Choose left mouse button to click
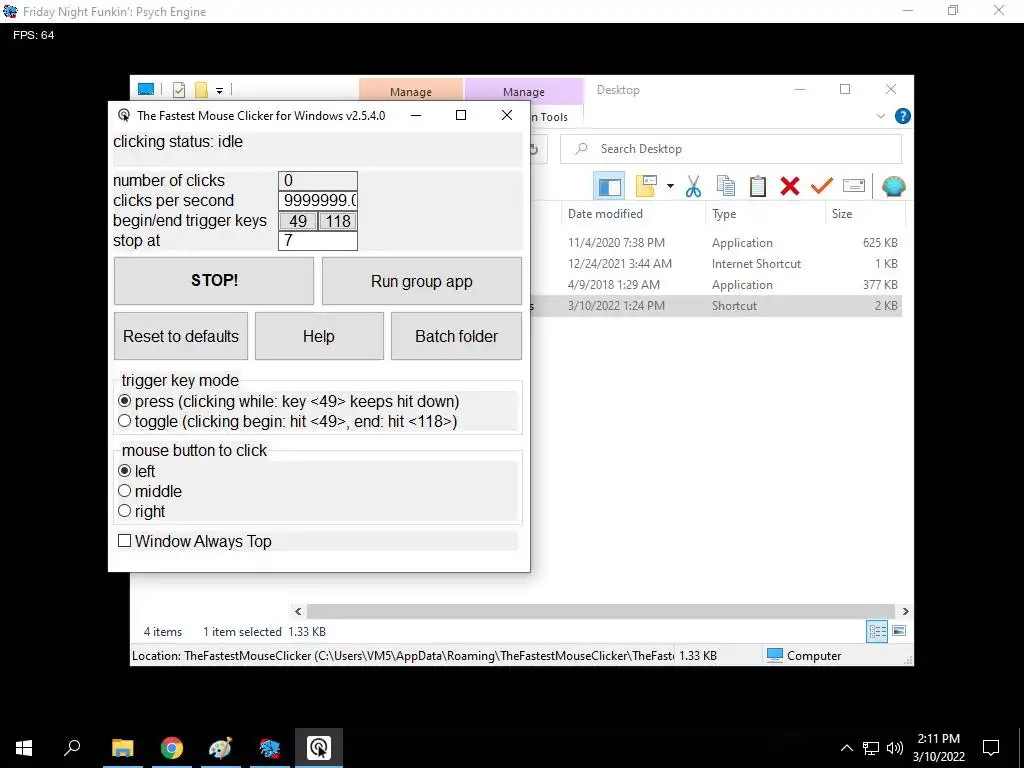1024x768 pixels. 125,471
